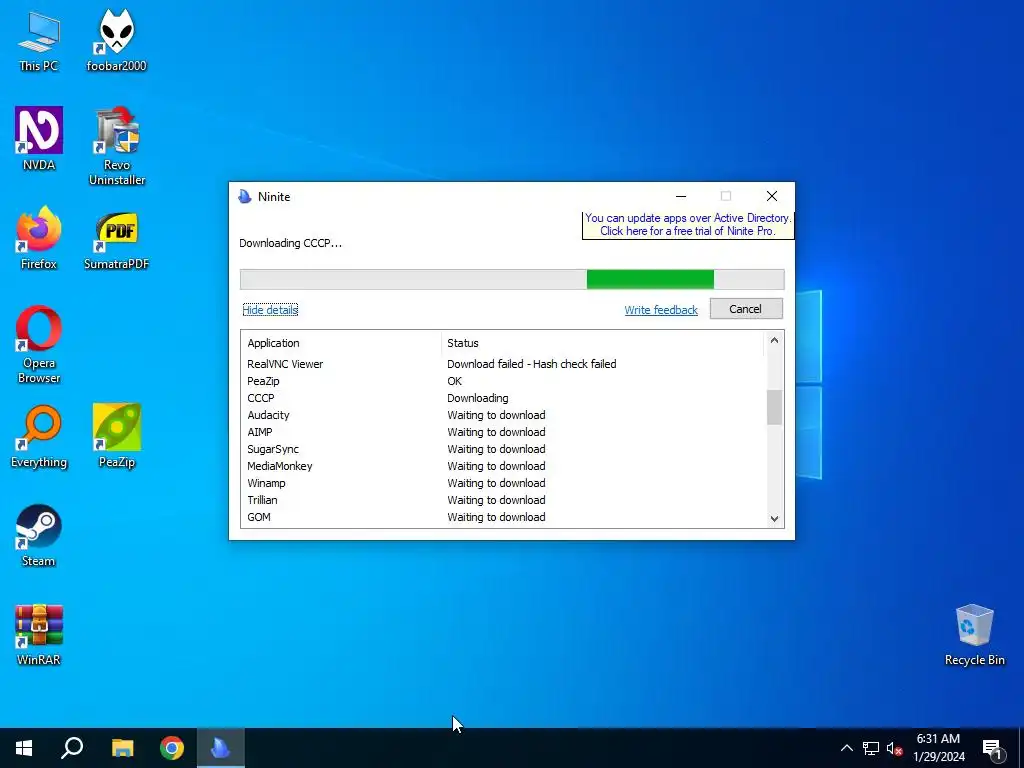Select the Audacity row
This screenshot has height=768, width=1024.
pyautogui.click(x=503, y=415)
